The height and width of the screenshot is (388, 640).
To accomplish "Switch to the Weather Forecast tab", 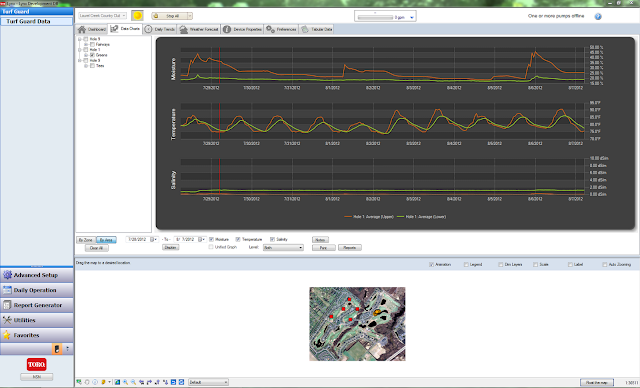I will click(199, 29).
